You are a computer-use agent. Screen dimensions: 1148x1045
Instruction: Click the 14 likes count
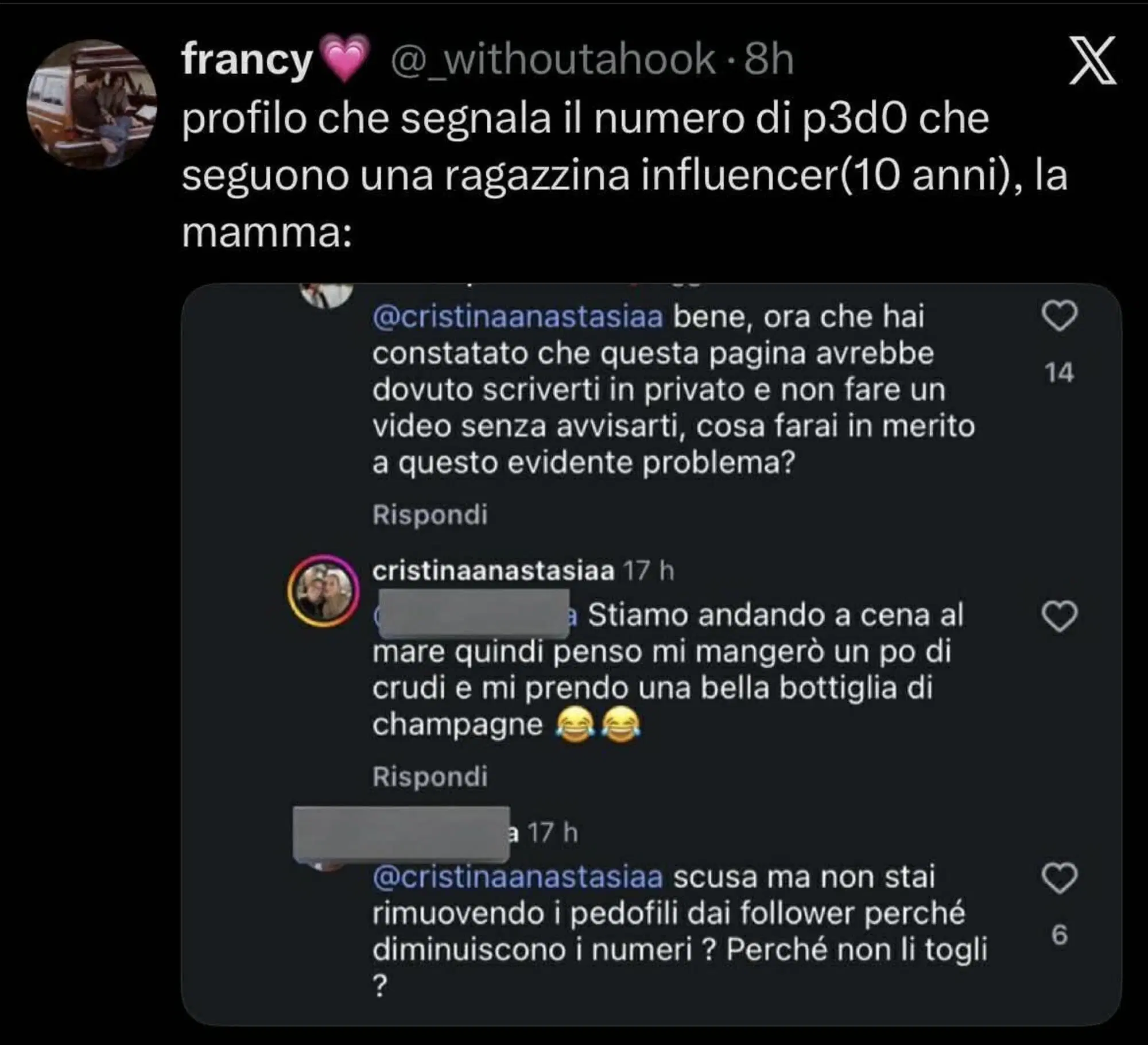[1059, 373]
